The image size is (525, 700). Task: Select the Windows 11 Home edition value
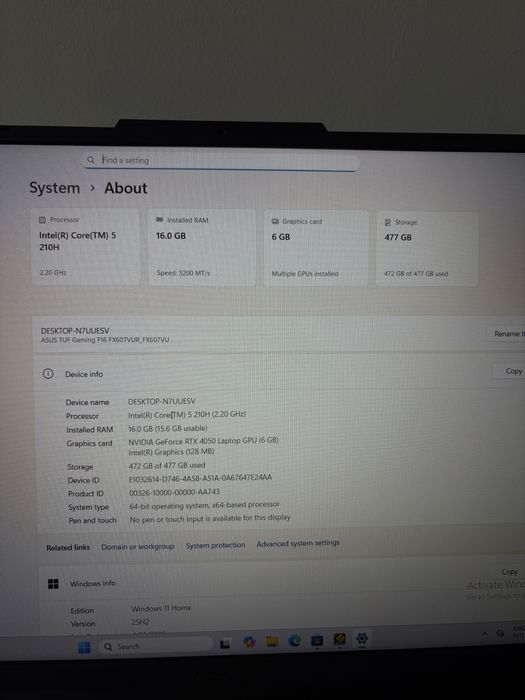click(161, 608)
